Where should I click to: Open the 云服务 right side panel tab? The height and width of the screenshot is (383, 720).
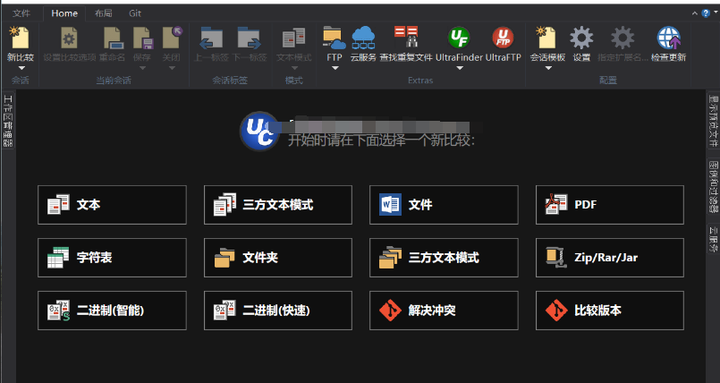(x=713, y=239)
